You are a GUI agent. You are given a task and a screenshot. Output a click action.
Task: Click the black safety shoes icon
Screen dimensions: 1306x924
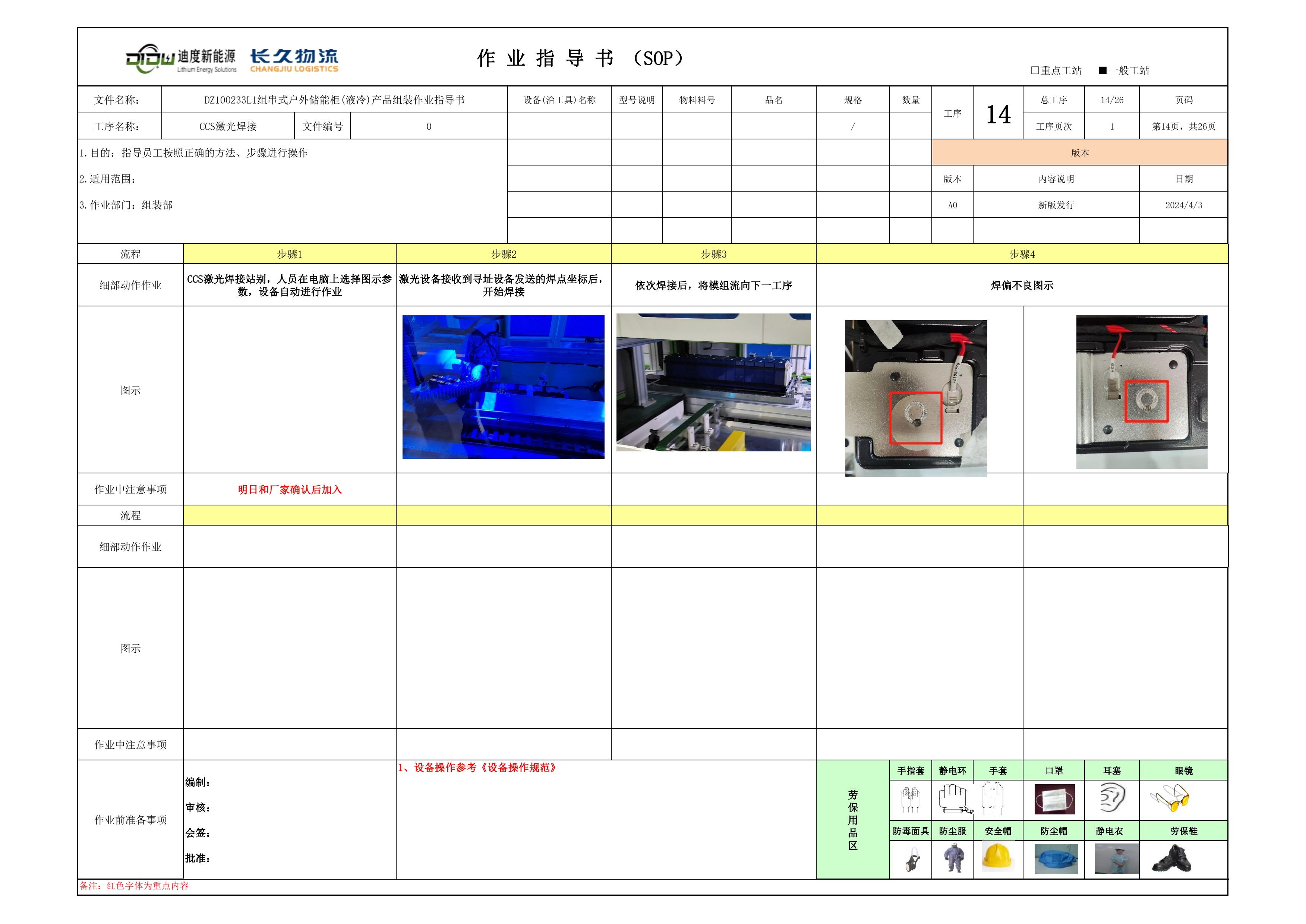coord(1172,858)
